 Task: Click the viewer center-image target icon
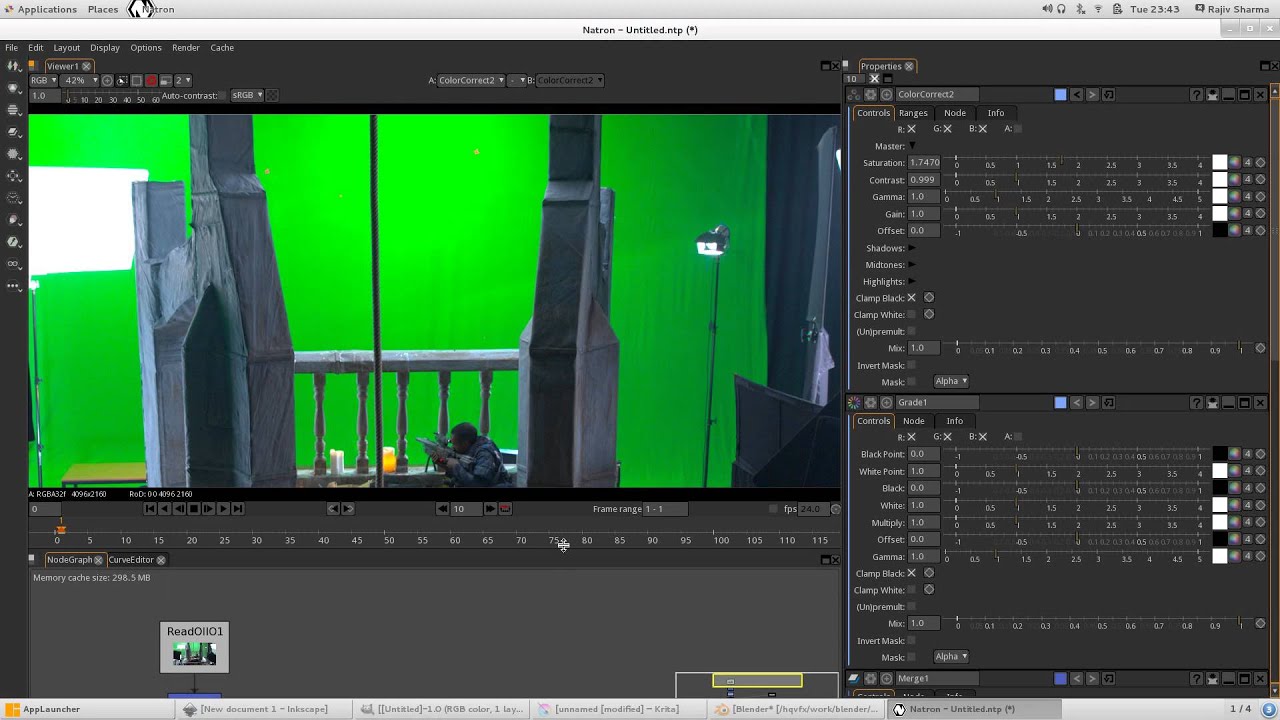coord(107,80)
